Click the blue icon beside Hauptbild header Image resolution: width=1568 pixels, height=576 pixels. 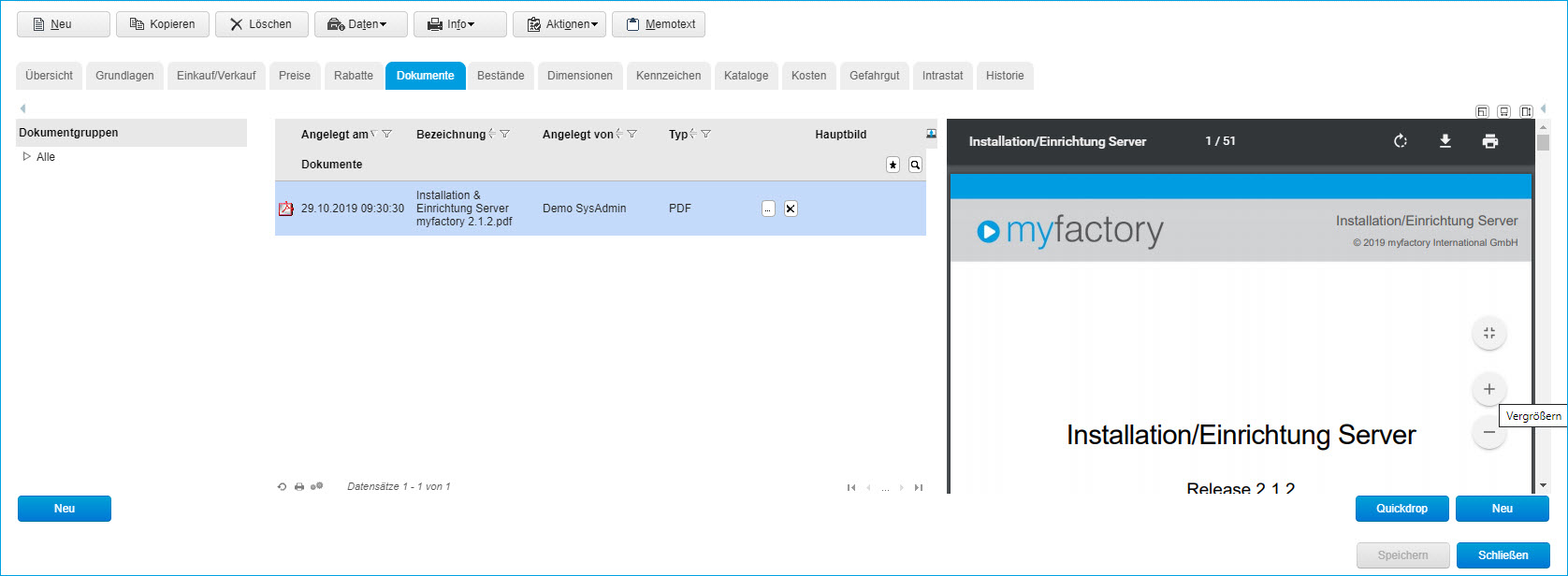(x=931, y=134)
